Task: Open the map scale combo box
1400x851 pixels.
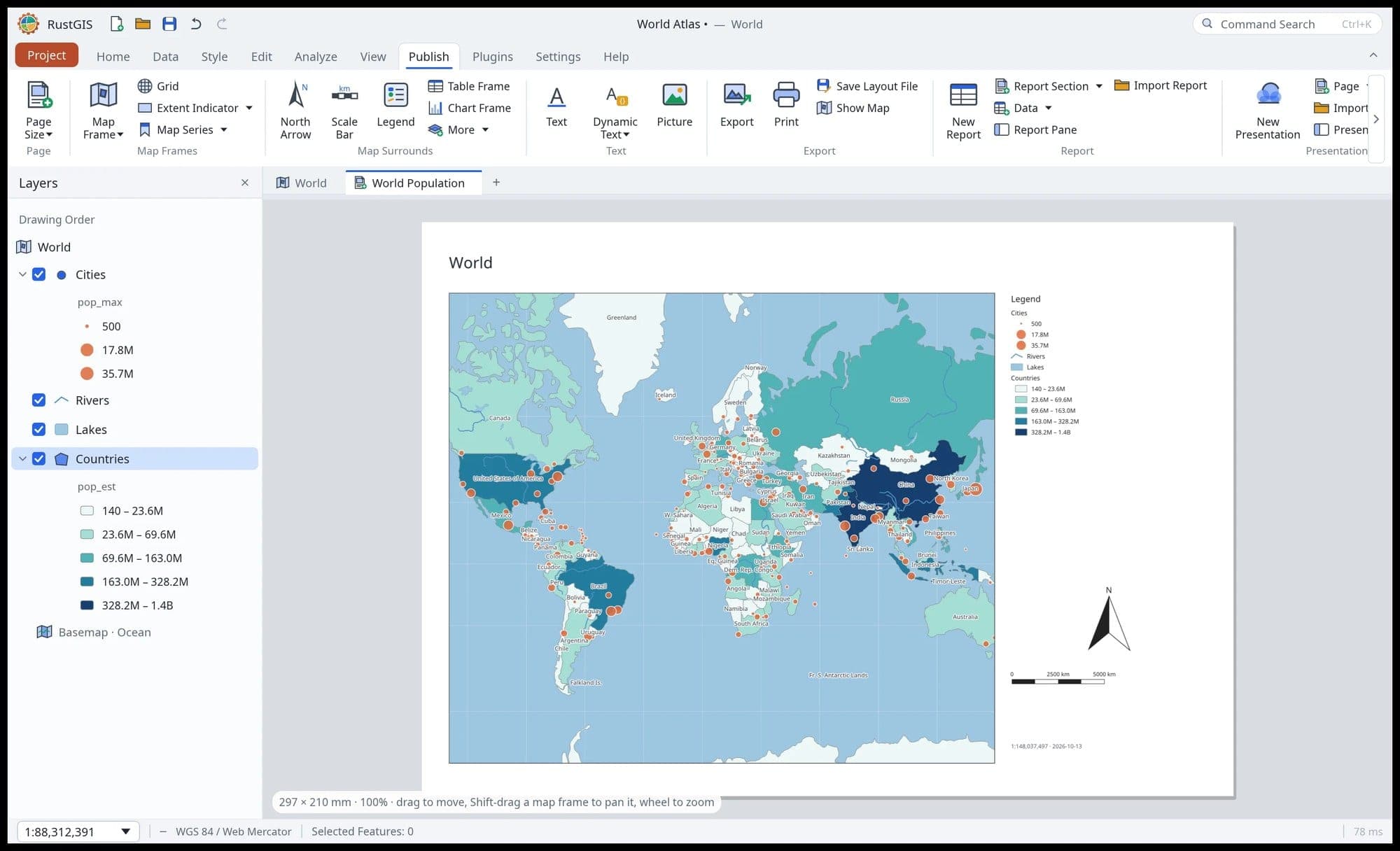Action: [x=78, y=831]
